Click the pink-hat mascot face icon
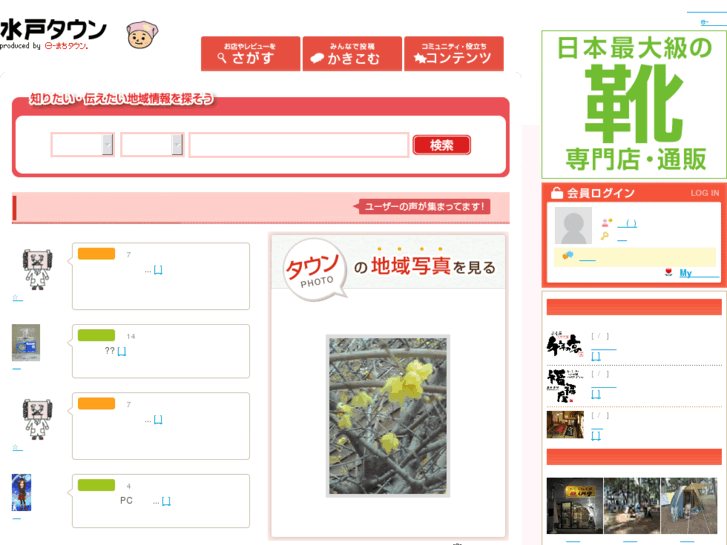 click(x=142, y=35)
